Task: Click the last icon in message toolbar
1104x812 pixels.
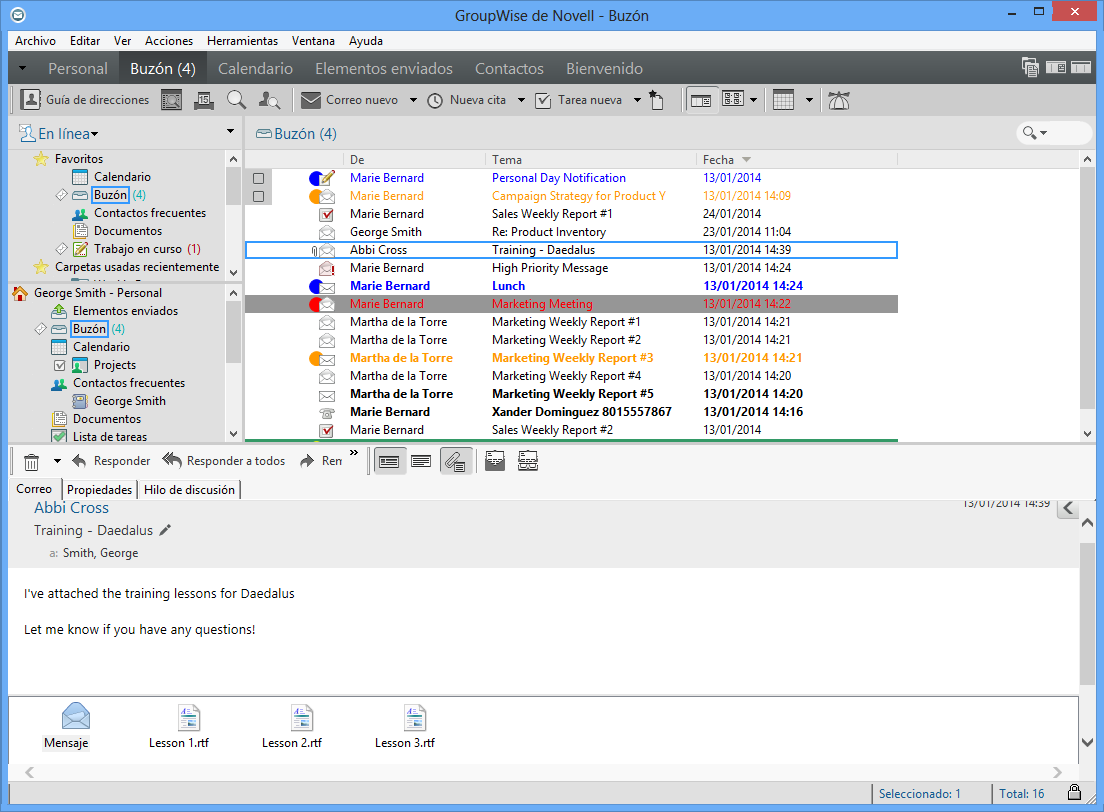Action: tap(528, 461)
